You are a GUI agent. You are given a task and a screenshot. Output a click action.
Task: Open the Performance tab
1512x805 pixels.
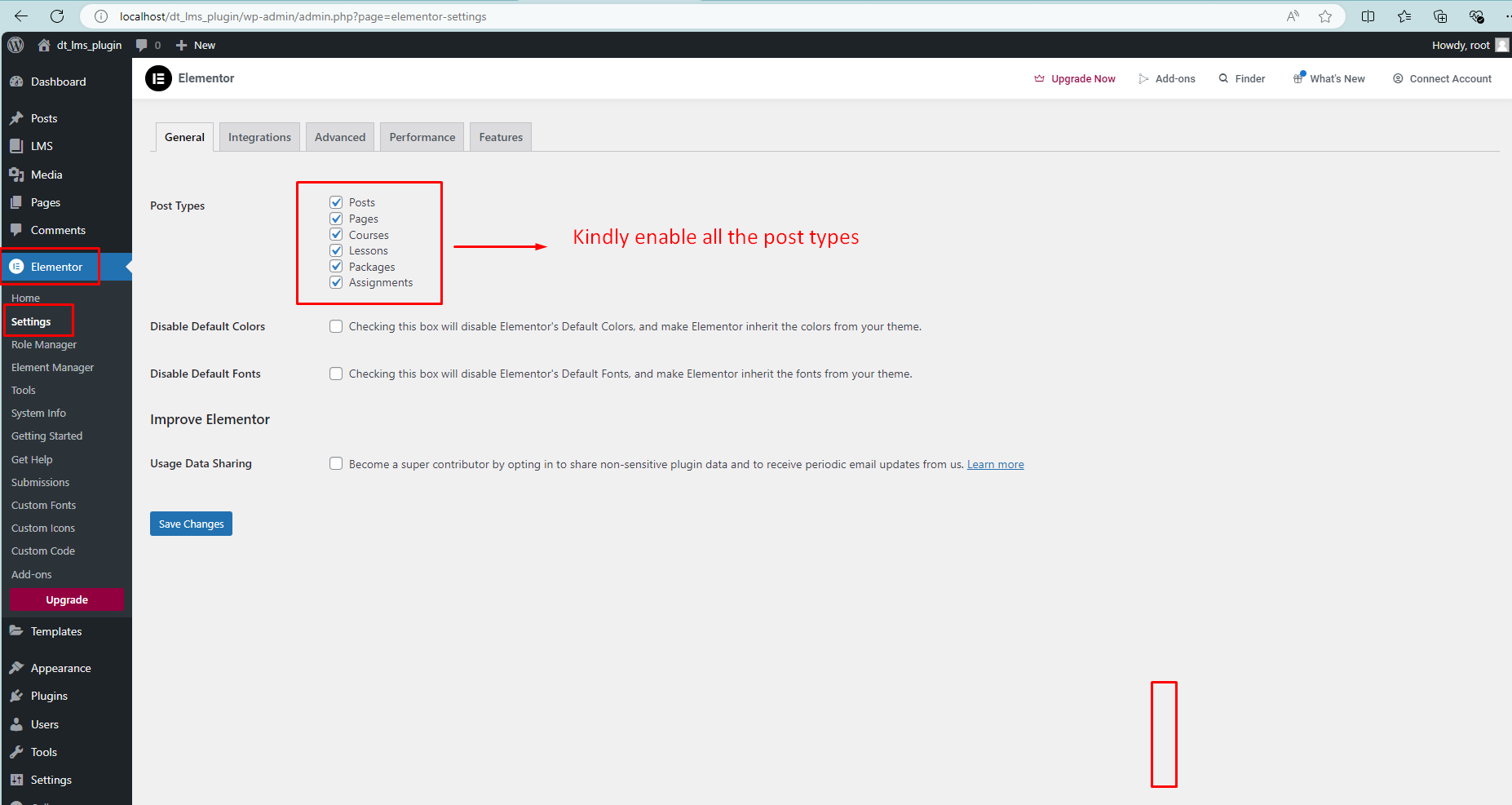click(422, 137)
